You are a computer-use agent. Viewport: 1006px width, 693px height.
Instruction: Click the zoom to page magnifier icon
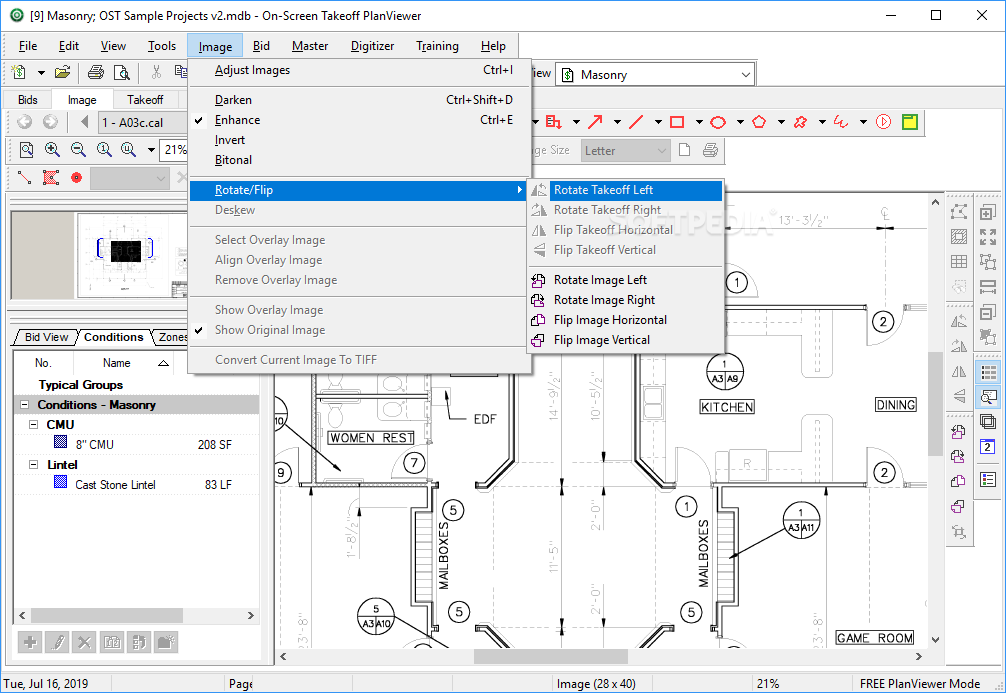26,150
